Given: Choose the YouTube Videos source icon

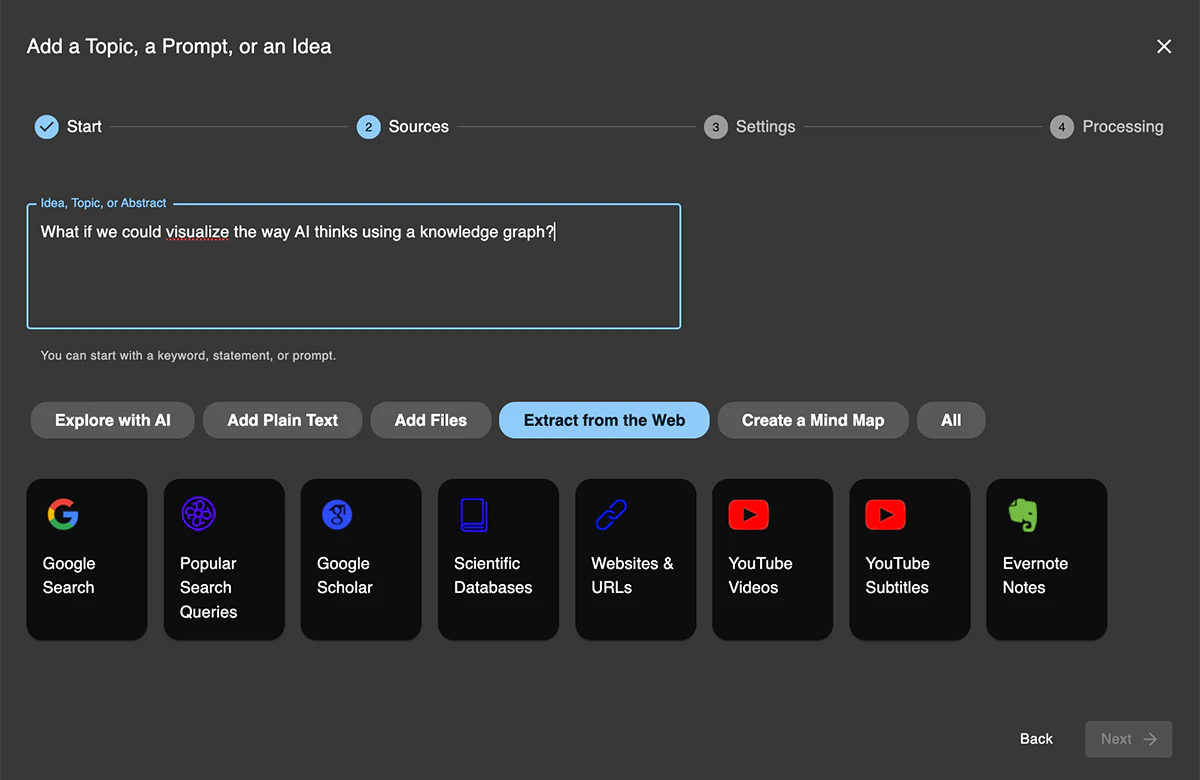Looking at the screenshot, I should 748,514.
